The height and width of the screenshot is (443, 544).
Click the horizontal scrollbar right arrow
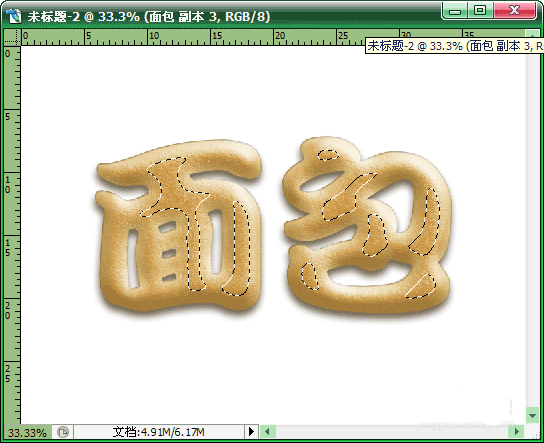(x=517, y=432)
